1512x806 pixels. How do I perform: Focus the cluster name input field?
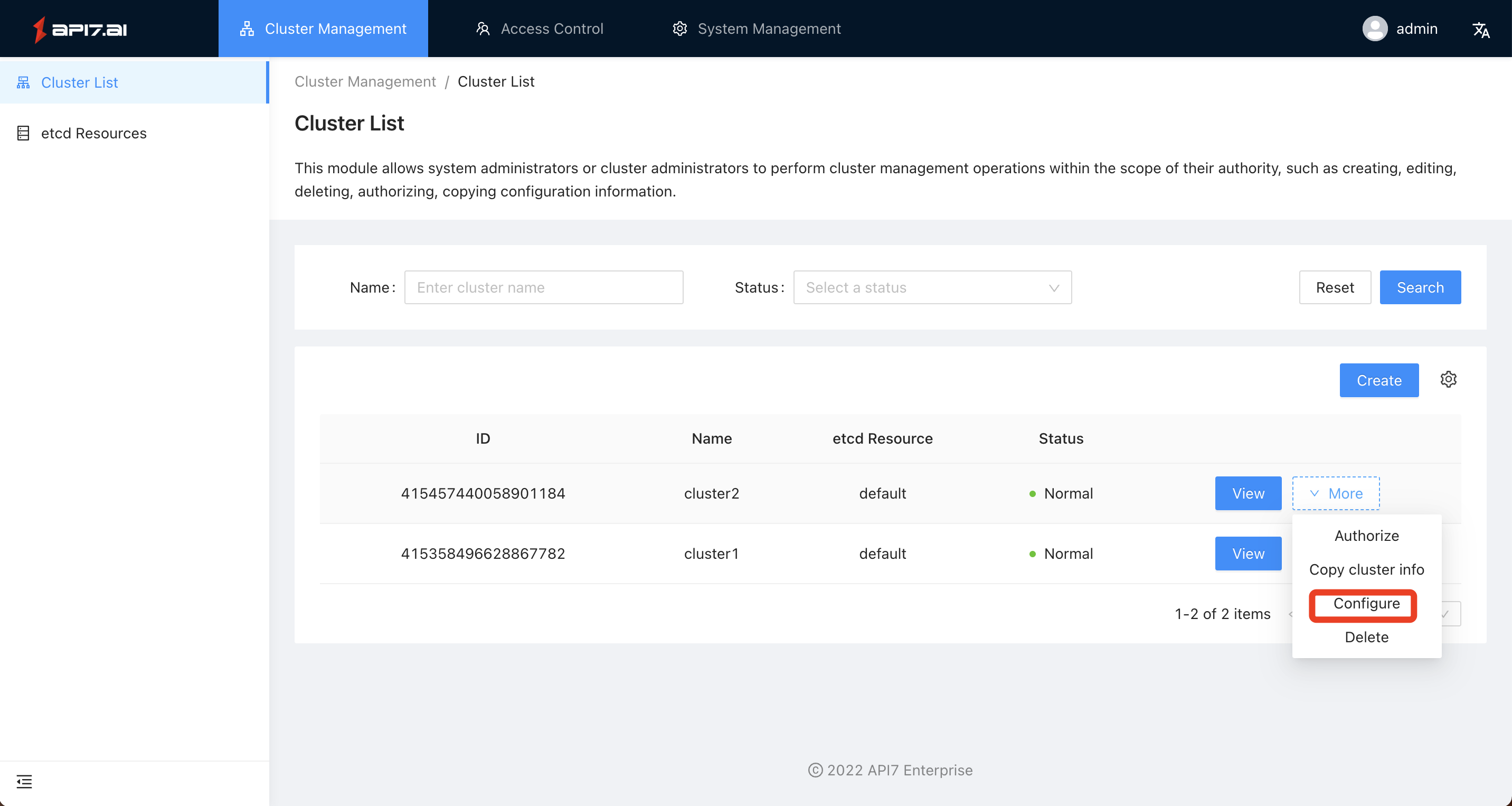[544, 287]
